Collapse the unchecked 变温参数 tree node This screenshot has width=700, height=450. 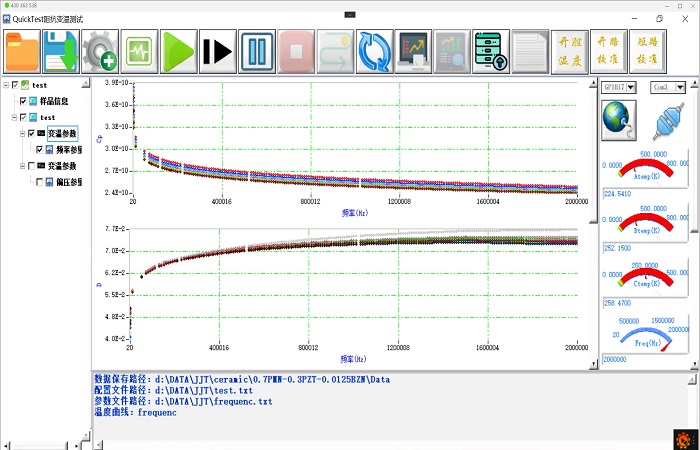pyautogui.click(x=23, y=166)
